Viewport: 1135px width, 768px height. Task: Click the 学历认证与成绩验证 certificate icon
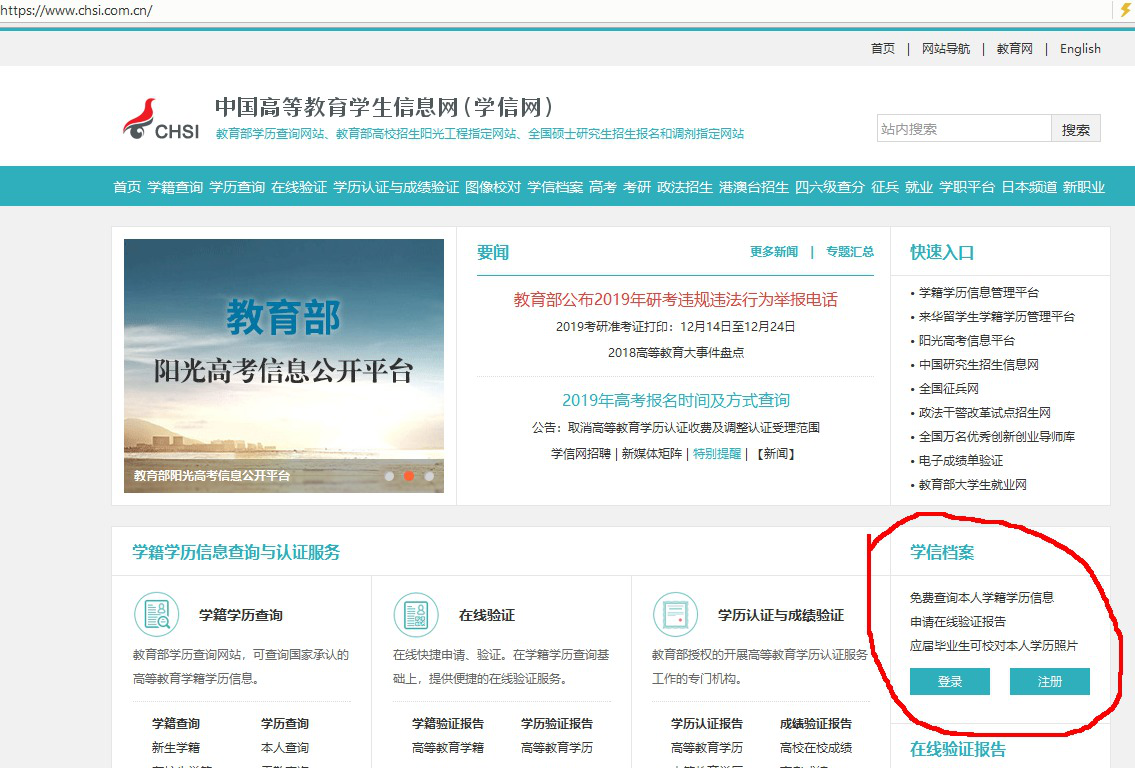[x=675, y=614]
